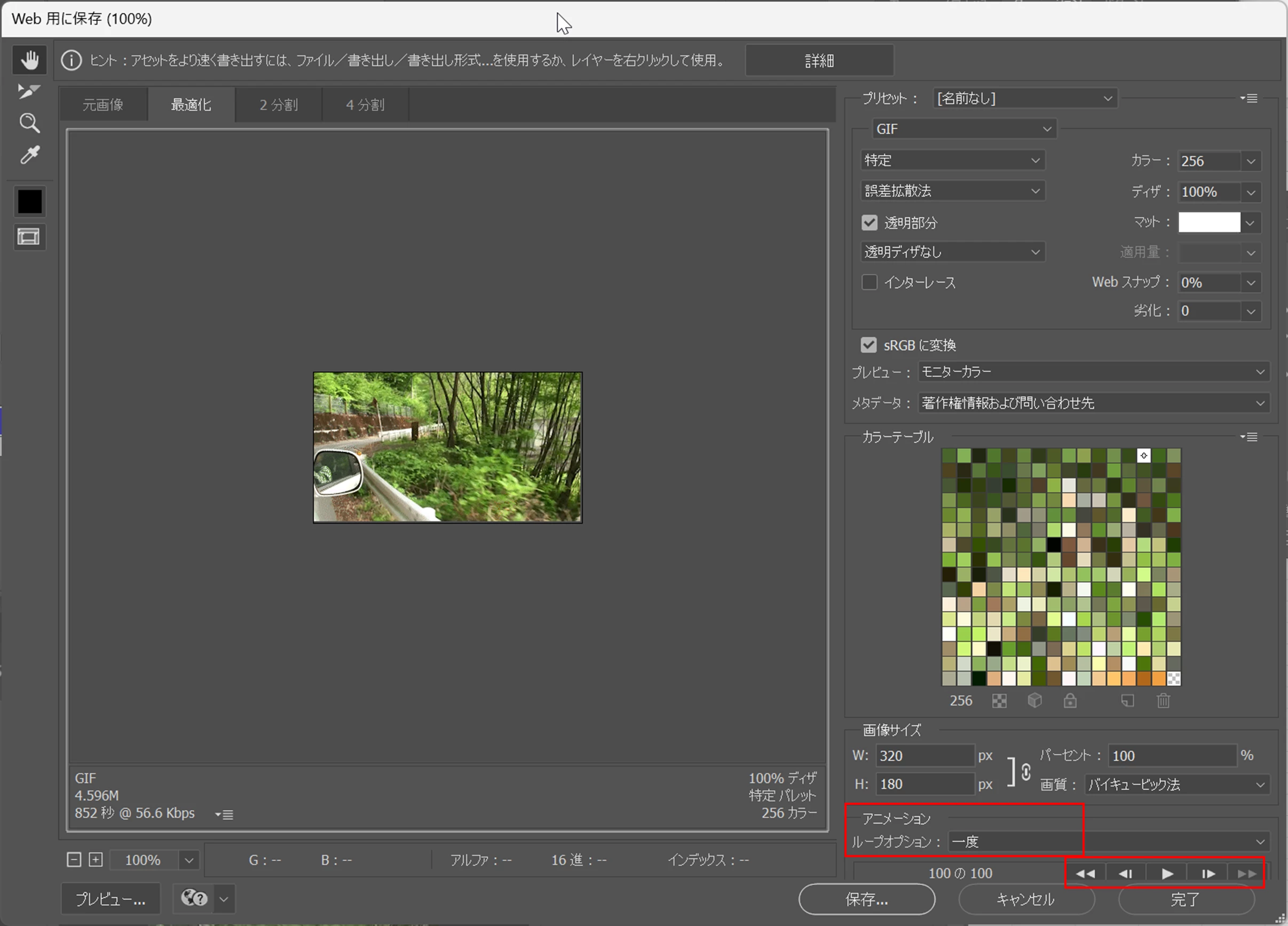Open the 誤差拡散法 dither method dropdown
This screenshot has height=926, width=1288.
(952, 191)
